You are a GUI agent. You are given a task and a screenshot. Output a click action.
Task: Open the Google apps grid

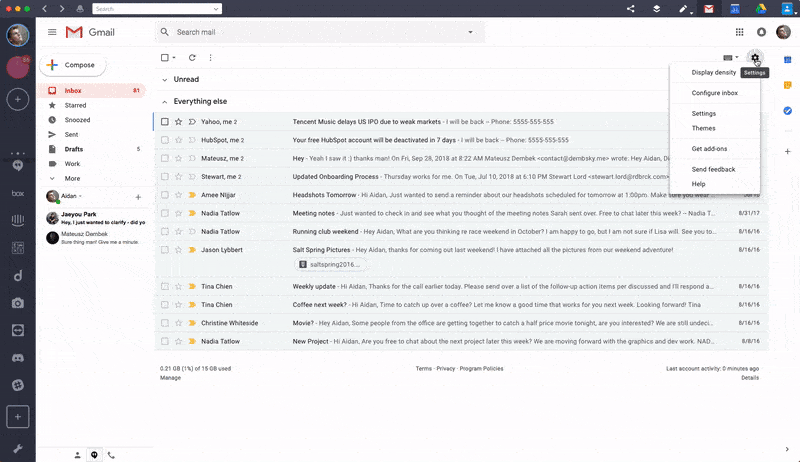click(x=739, y=32)
